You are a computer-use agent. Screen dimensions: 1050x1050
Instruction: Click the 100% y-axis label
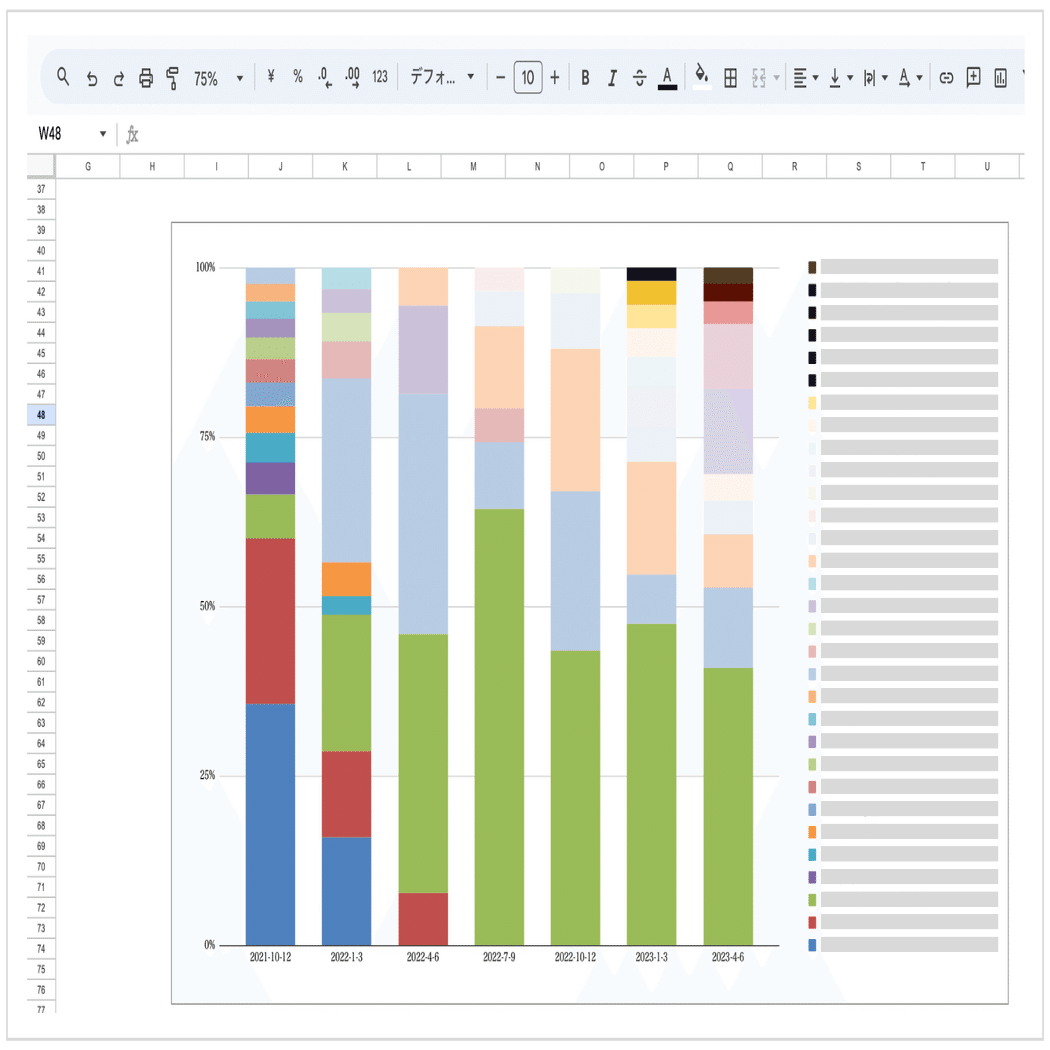pos(206,267)
